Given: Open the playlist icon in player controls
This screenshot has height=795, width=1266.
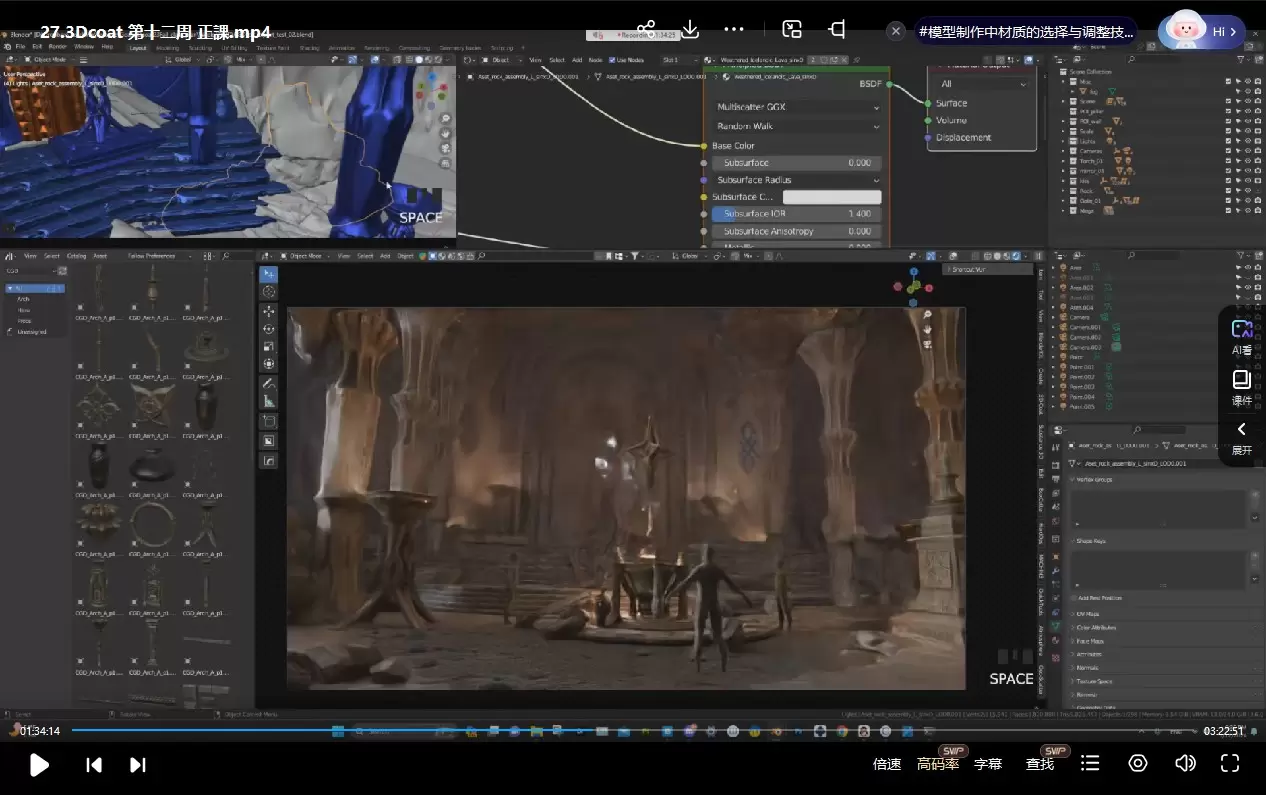Looking at the screenshot, I should point(1091,764).
